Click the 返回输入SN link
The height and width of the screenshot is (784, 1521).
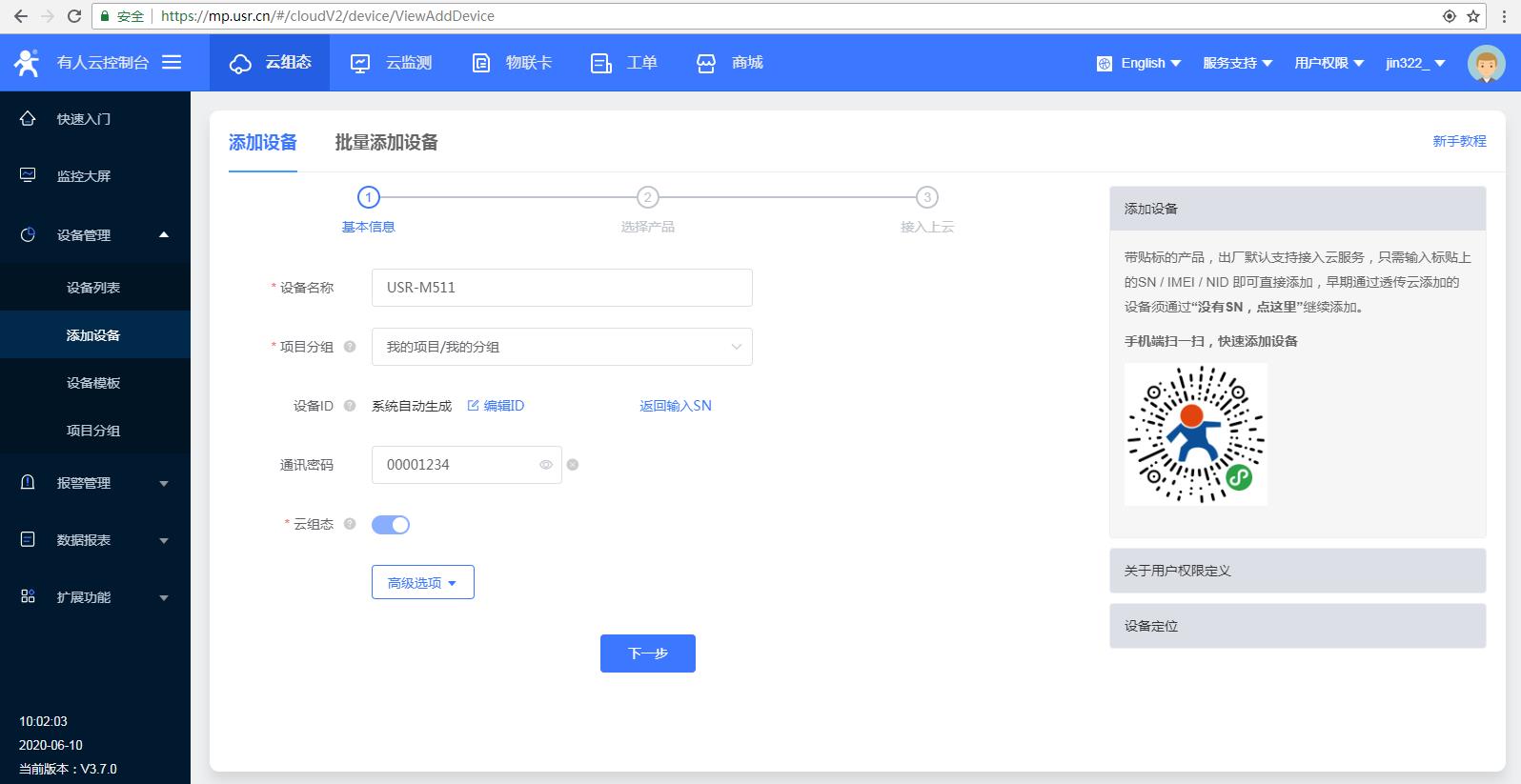pyautogui.click(x=675, y=406)
